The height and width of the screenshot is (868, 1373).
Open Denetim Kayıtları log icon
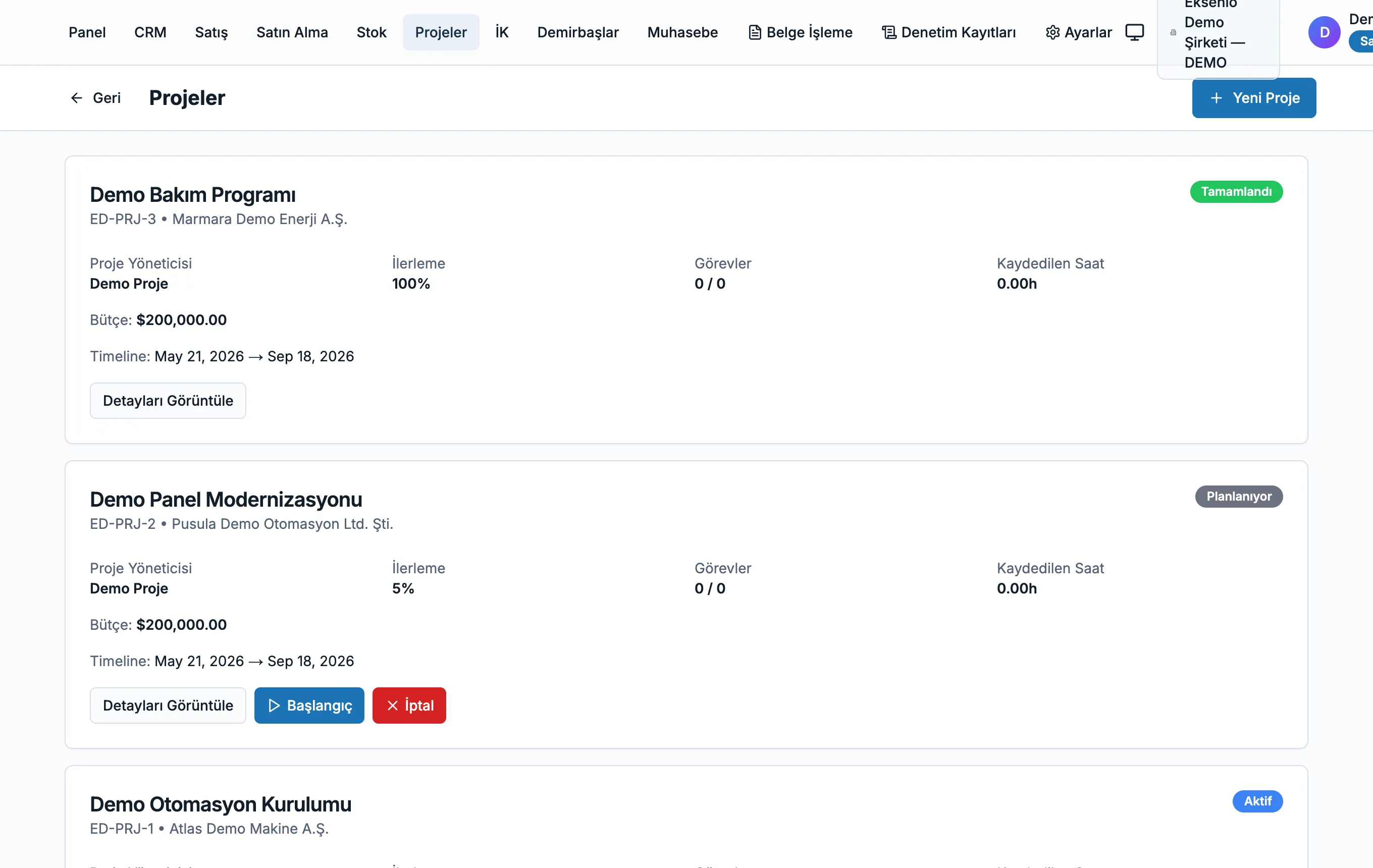(x=889, y=32)
